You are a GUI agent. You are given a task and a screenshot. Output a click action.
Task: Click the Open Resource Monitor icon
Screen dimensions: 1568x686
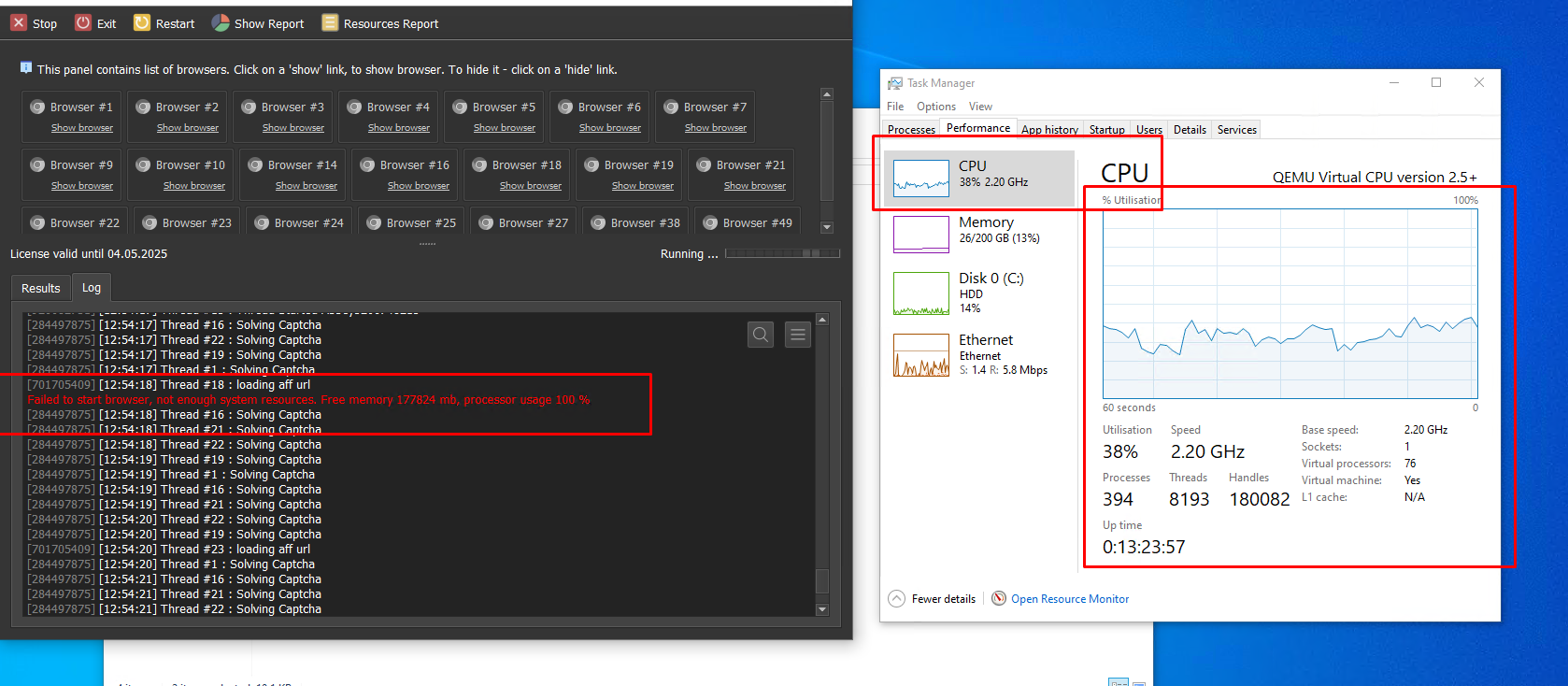click(999, 599)
